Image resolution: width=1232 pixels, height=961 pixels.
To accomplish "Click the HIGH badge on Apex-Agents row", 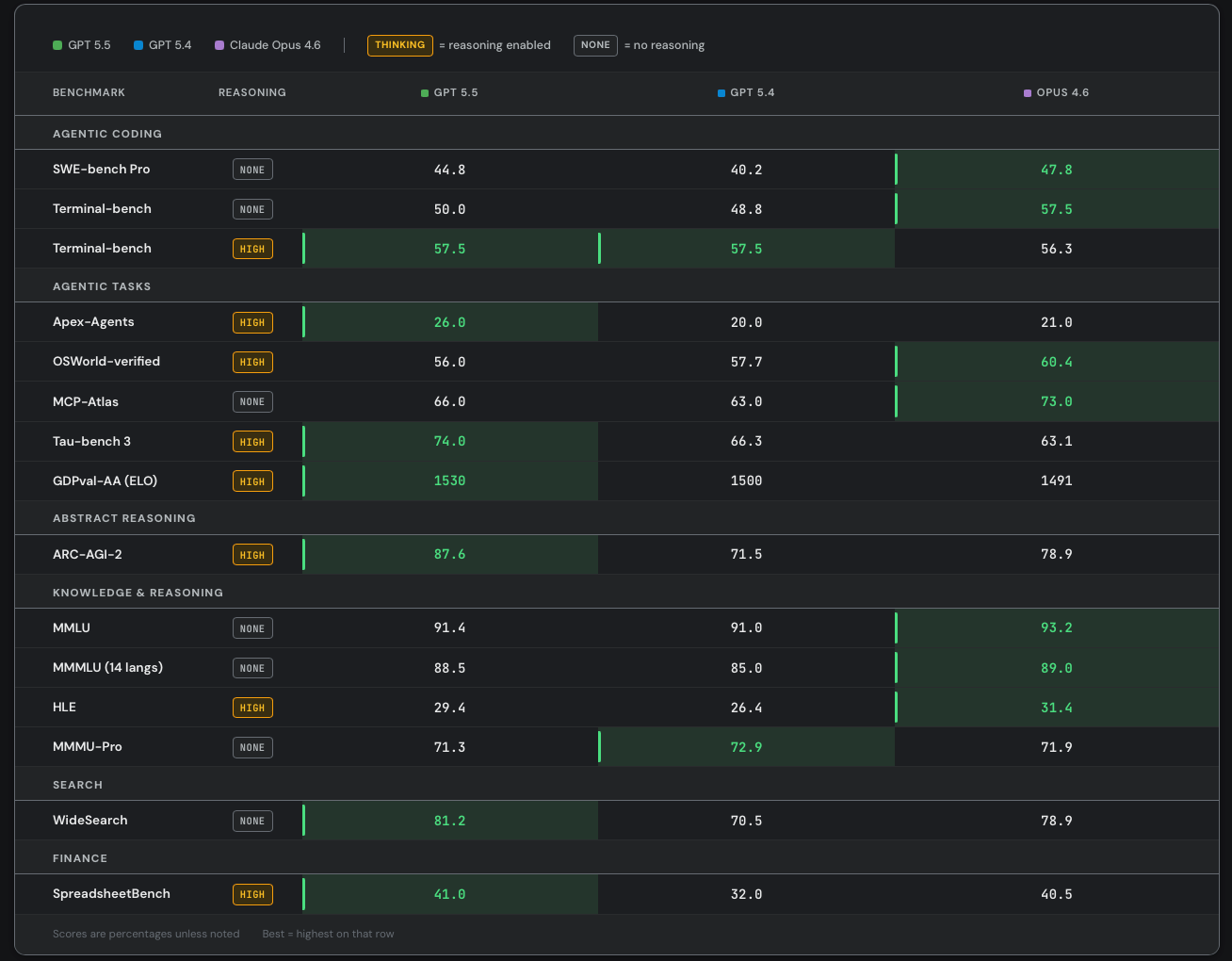I will 252,322.
